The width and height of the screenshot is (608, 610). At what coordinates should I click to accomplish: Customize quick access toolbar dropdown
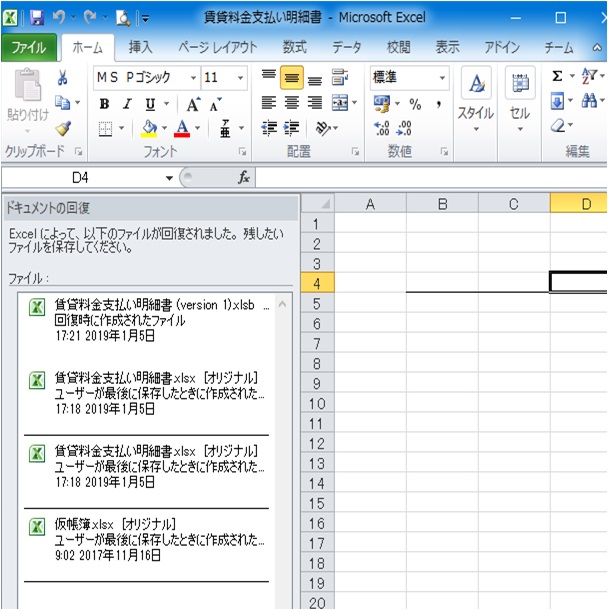pos(145,18)
